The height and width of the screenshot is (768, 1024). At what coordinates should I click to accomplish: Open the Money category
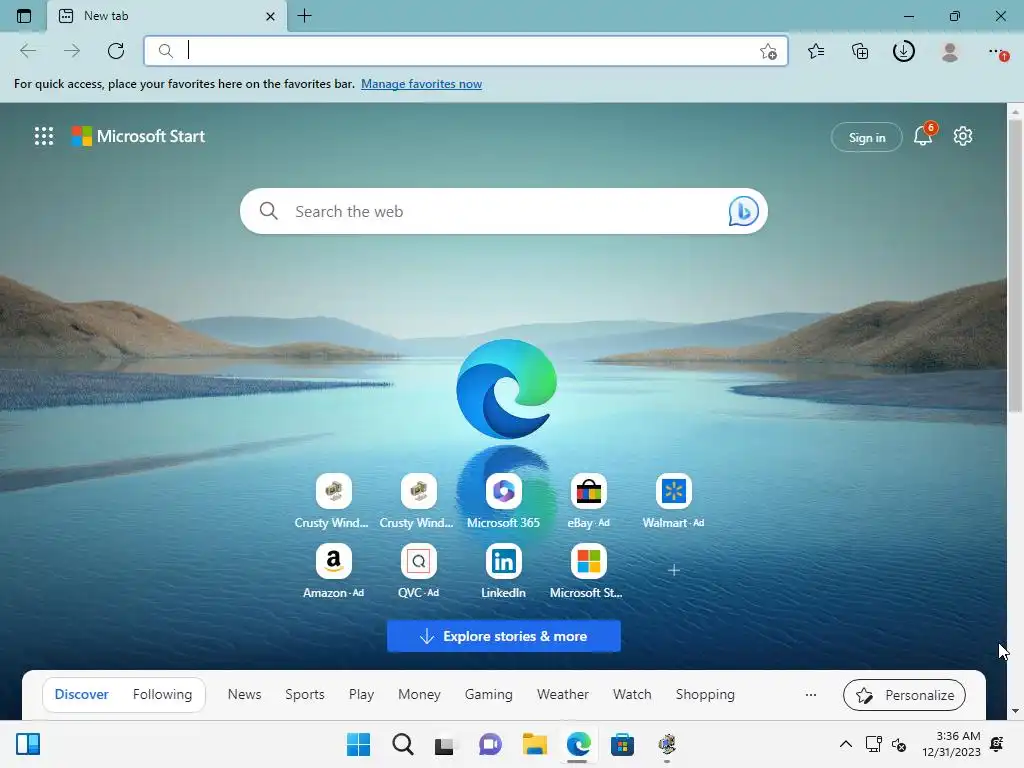point(419,694)
